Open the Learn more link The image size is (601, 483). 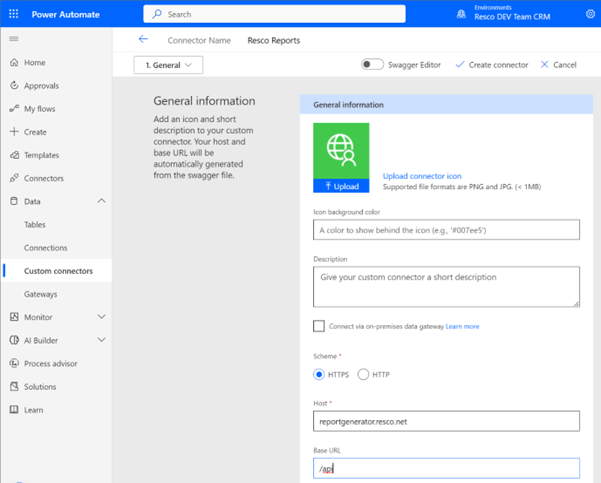pos(462,326)
